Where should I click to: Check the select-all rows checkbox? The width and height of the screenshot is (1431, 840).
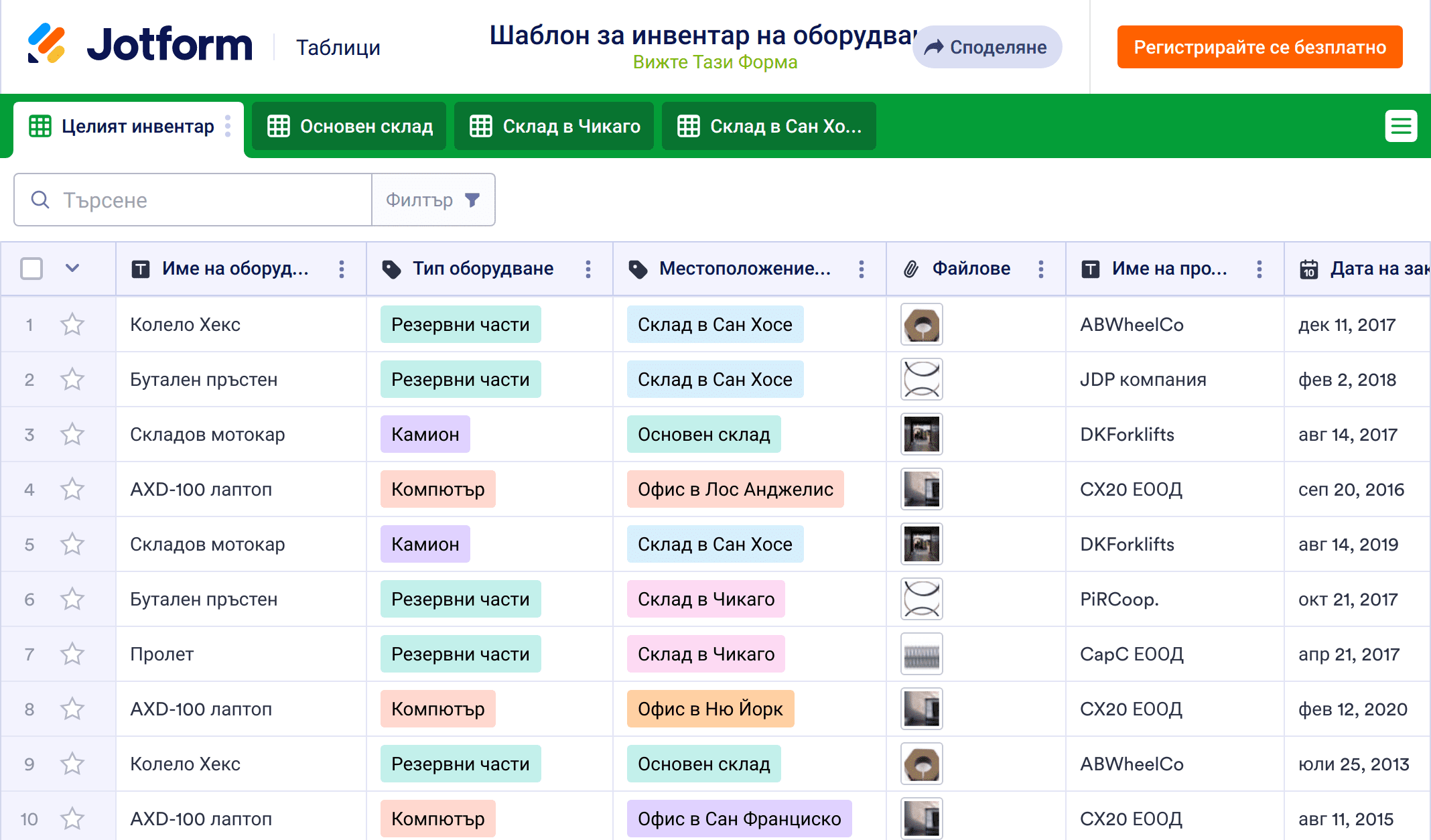(x=31, y=269)
